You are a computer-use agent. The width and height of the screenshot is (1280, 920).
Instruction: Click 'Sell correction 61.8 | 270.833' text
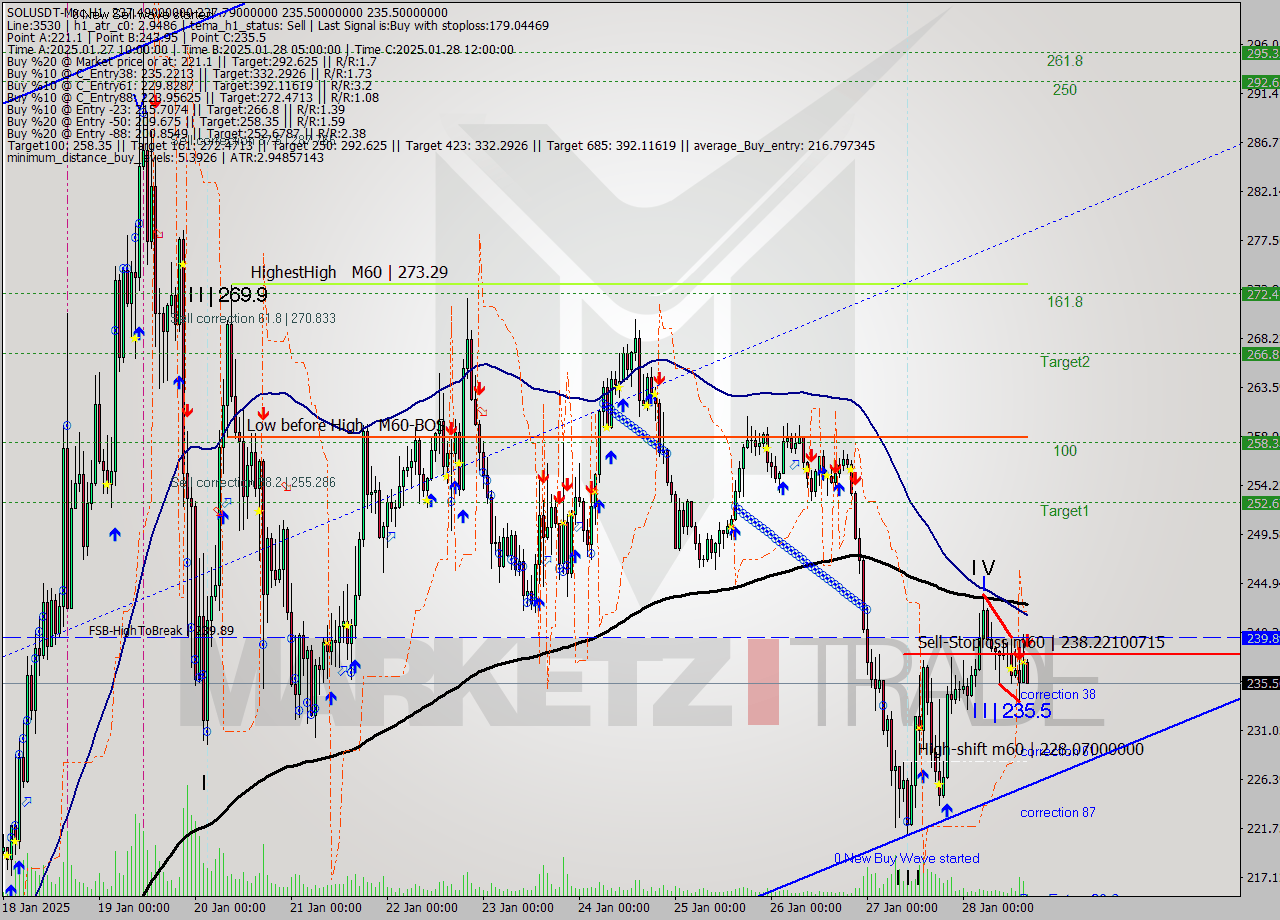tap(254, 318)
